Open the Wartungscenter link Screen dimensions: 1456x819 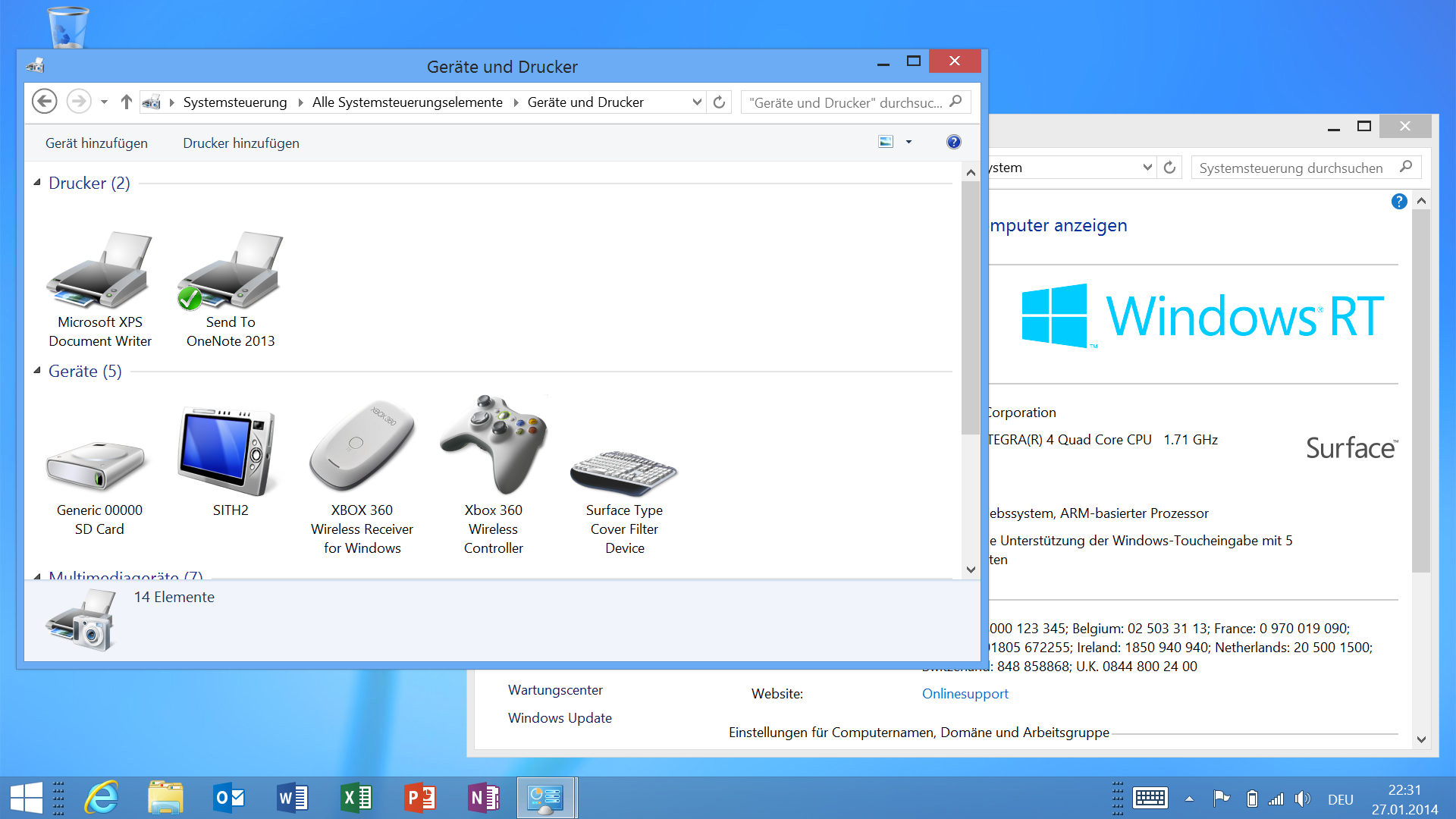point(555,689)
